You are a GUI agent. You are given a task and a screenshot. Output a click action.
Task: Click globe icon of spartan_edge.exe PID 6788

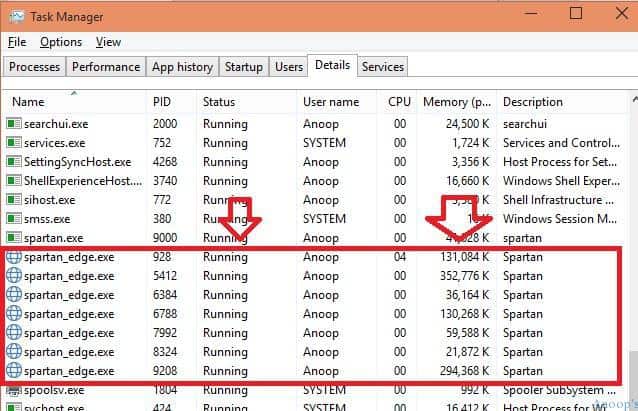(14, 314)
